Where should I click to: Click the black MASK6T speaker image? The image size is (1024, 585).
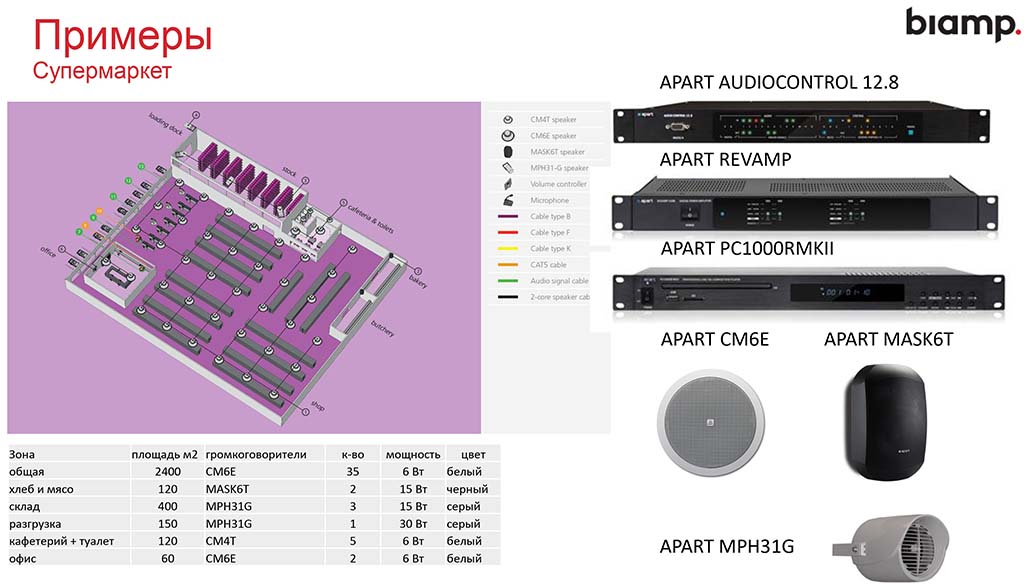[885, 422]
